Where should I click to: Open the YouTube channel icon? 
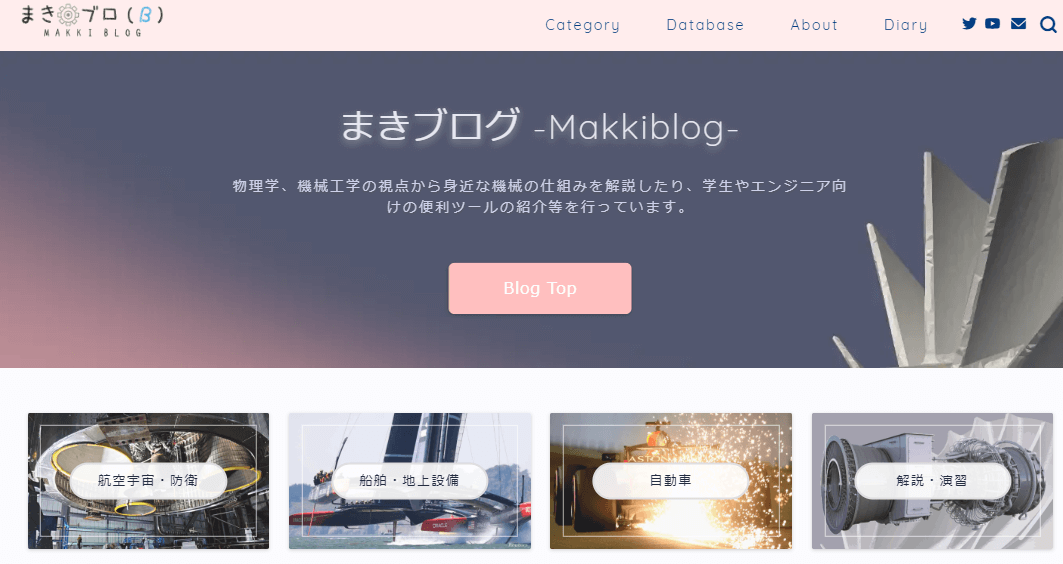(992, 24)
